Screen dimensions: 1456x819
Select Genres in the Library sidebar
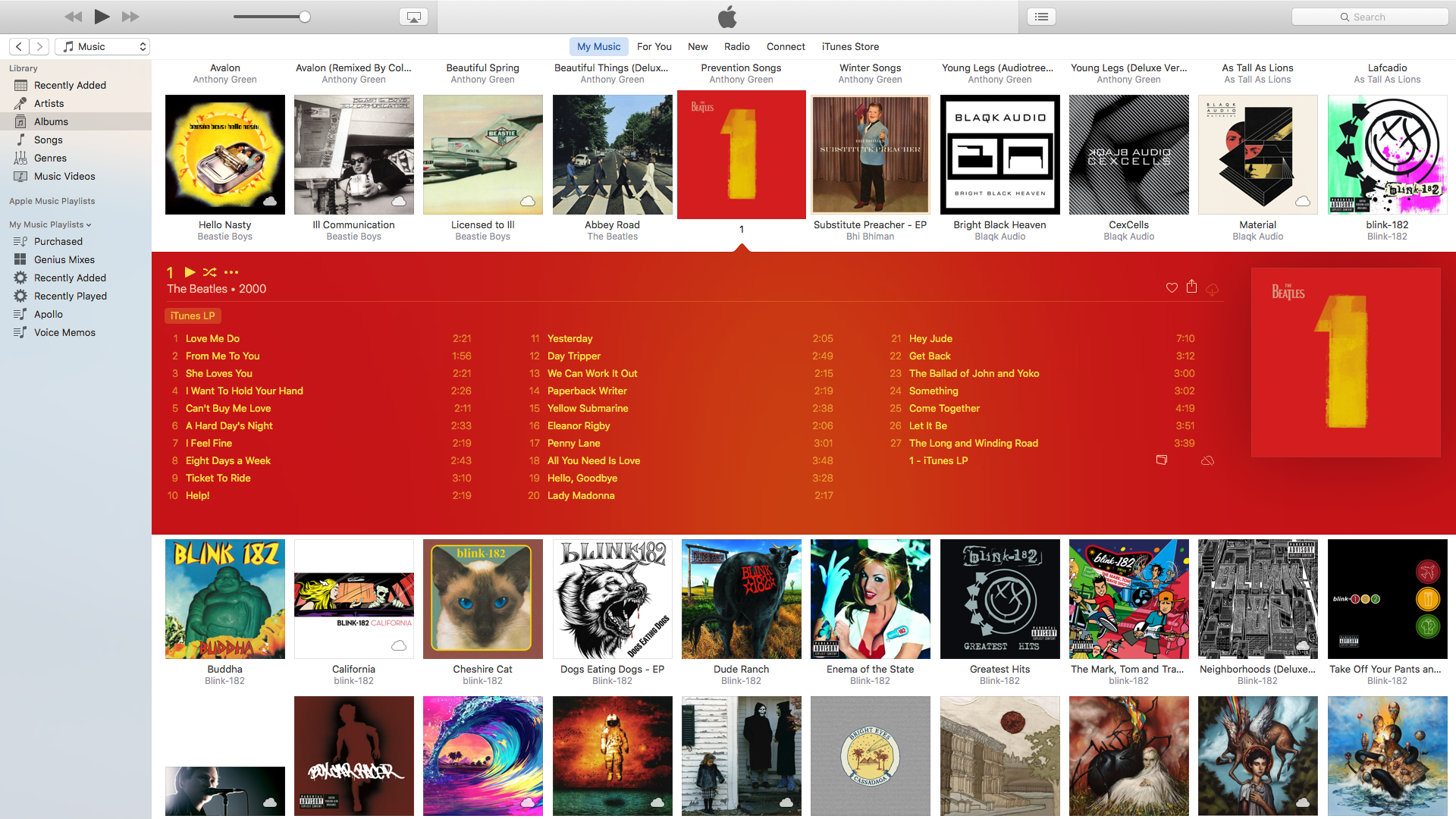(x=51, y=158)
